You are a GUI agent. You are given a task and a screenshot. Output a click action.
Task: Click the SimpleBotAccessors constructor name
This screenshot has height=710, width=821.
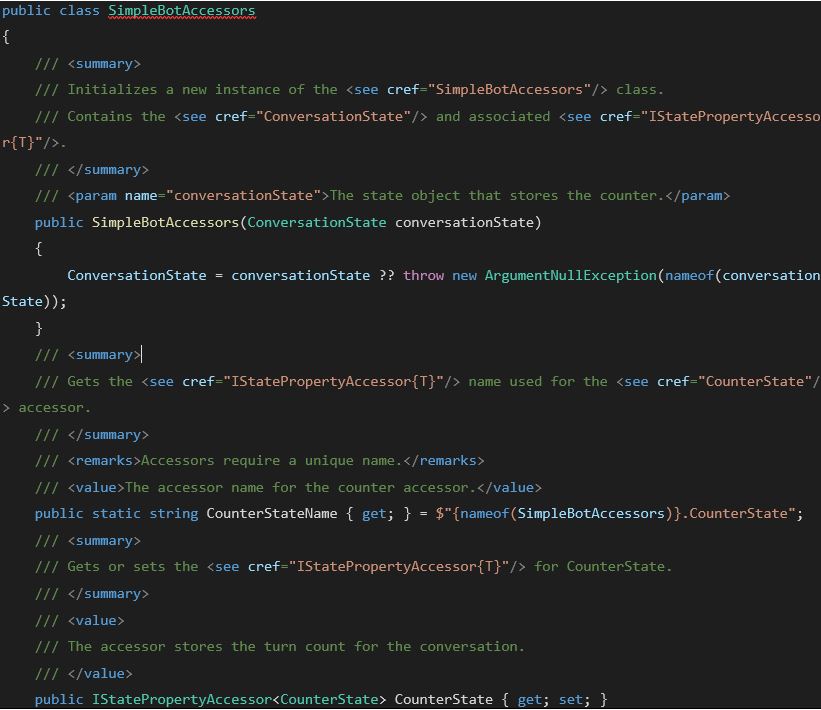(165, 223)
